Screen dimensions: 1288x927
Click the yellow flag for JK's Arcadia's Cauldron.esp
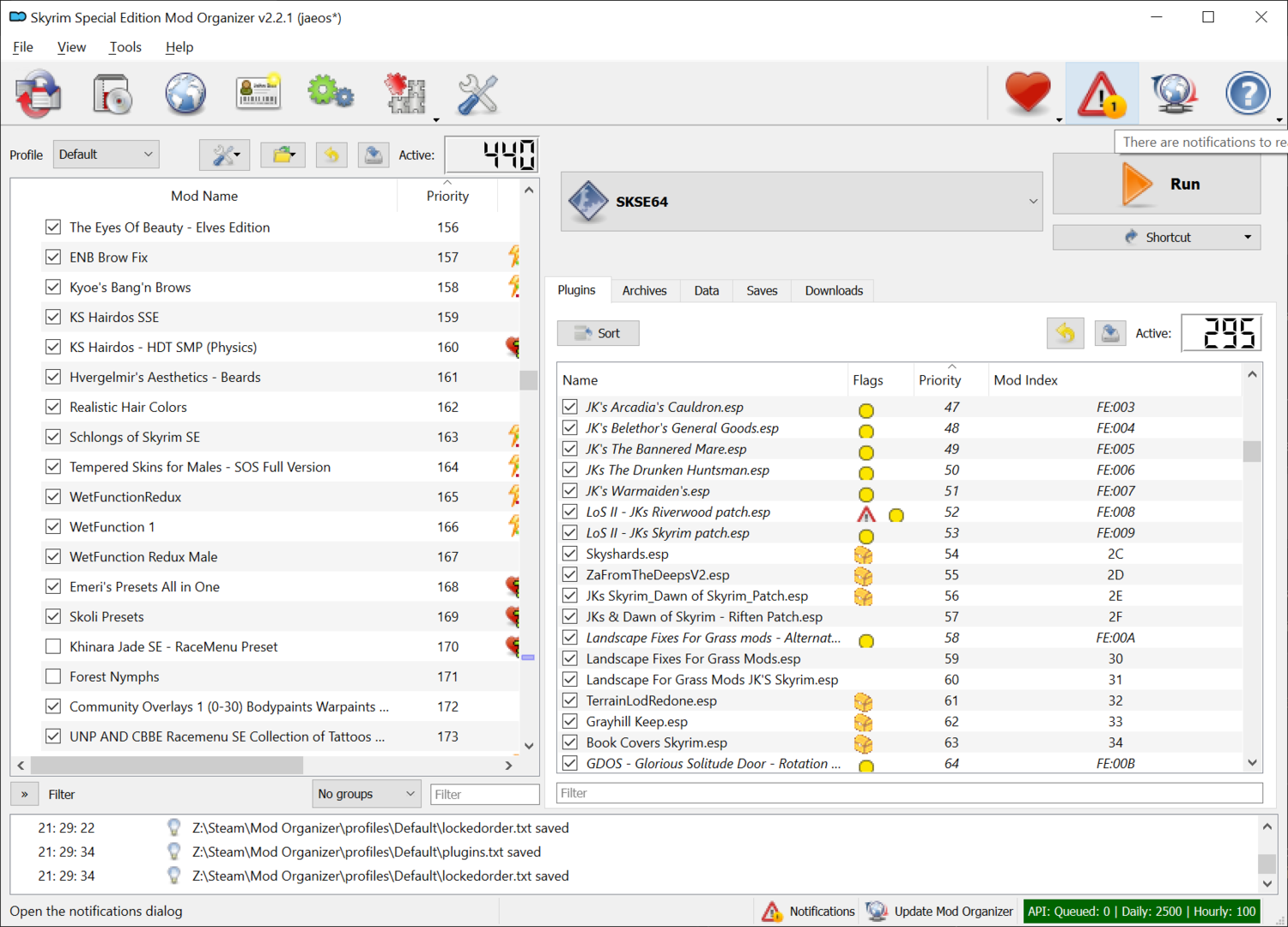(866, 410)
